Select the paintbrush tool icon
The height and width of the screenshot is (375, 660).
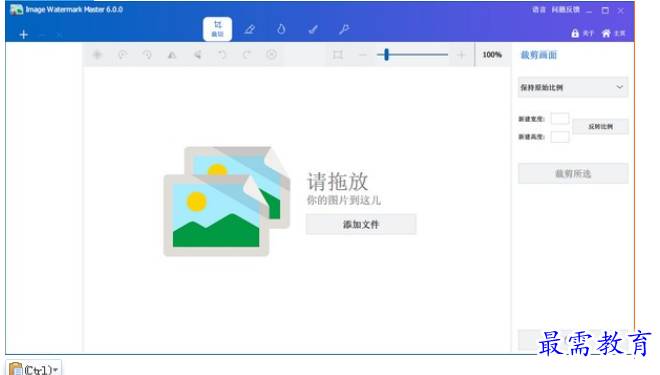pyautogui.click(x=313, y=29)
